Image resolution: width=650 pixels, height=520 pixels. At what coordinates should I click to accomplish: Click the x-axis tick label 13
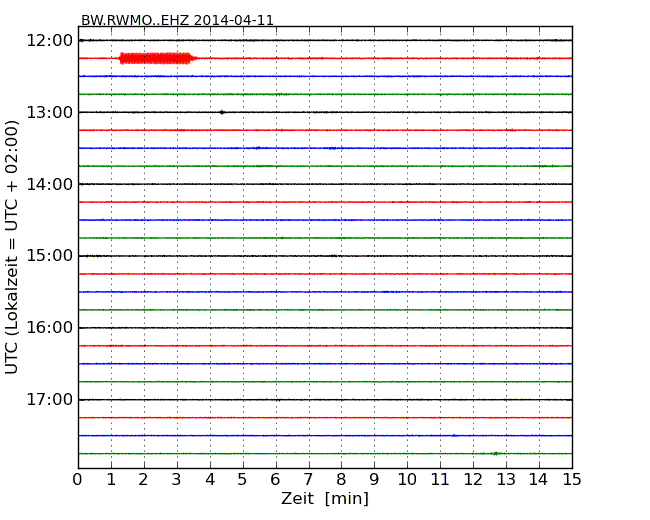tap(506, 480)
